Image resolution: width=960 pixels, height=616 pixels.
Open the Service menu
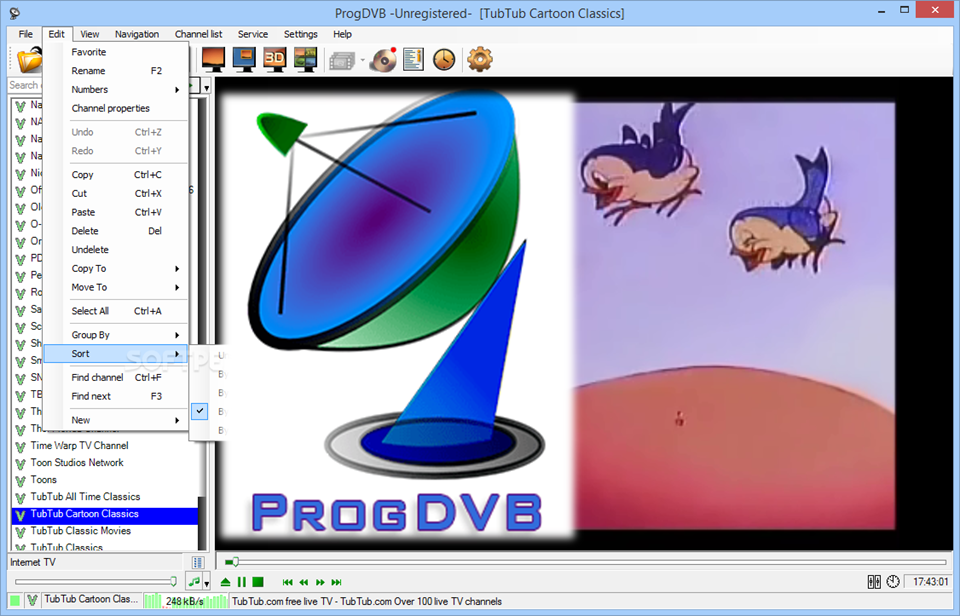(x=253, y=34)
